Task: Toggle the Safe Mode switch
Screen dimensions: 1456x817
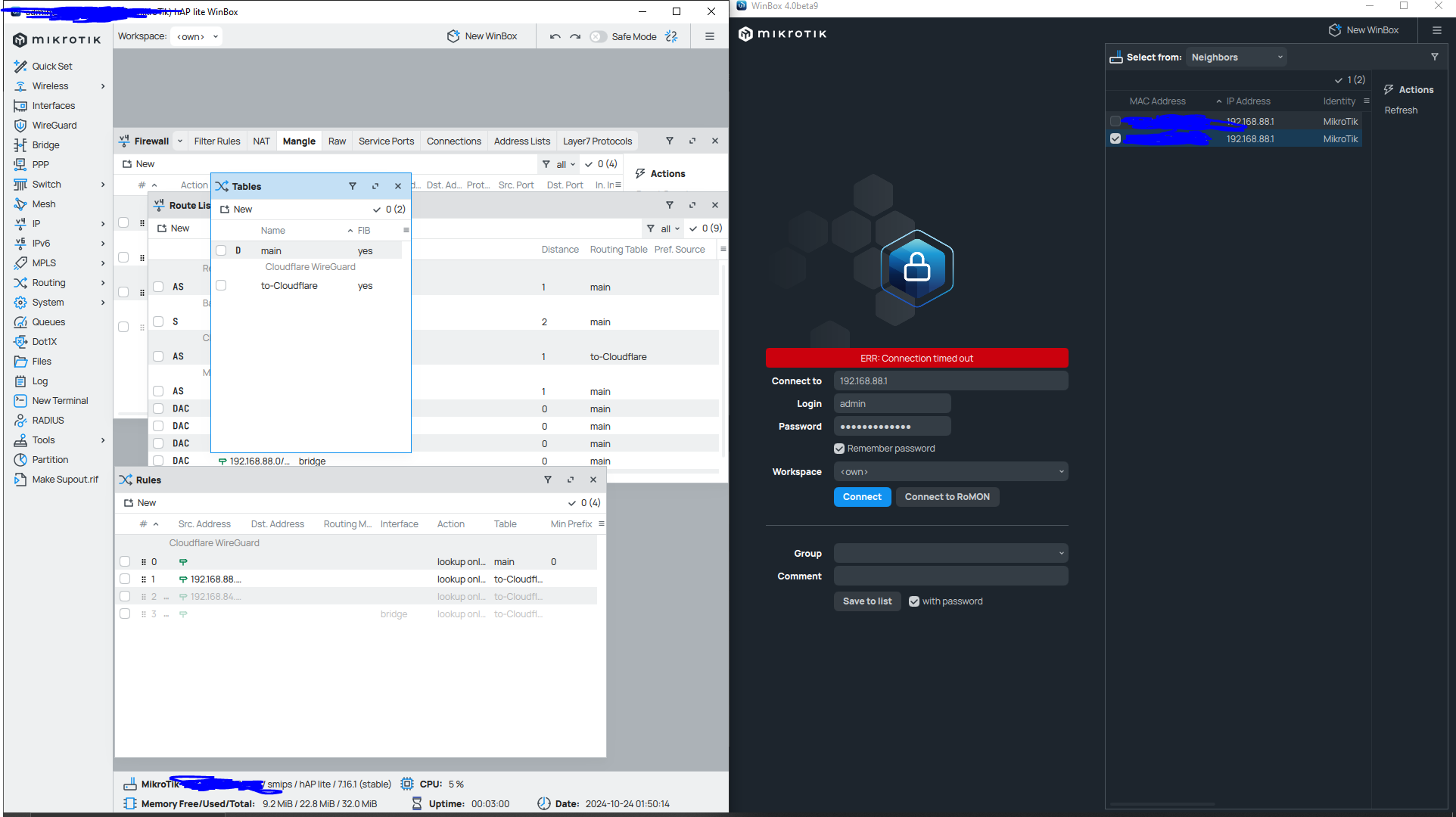Action: [597, 36]
